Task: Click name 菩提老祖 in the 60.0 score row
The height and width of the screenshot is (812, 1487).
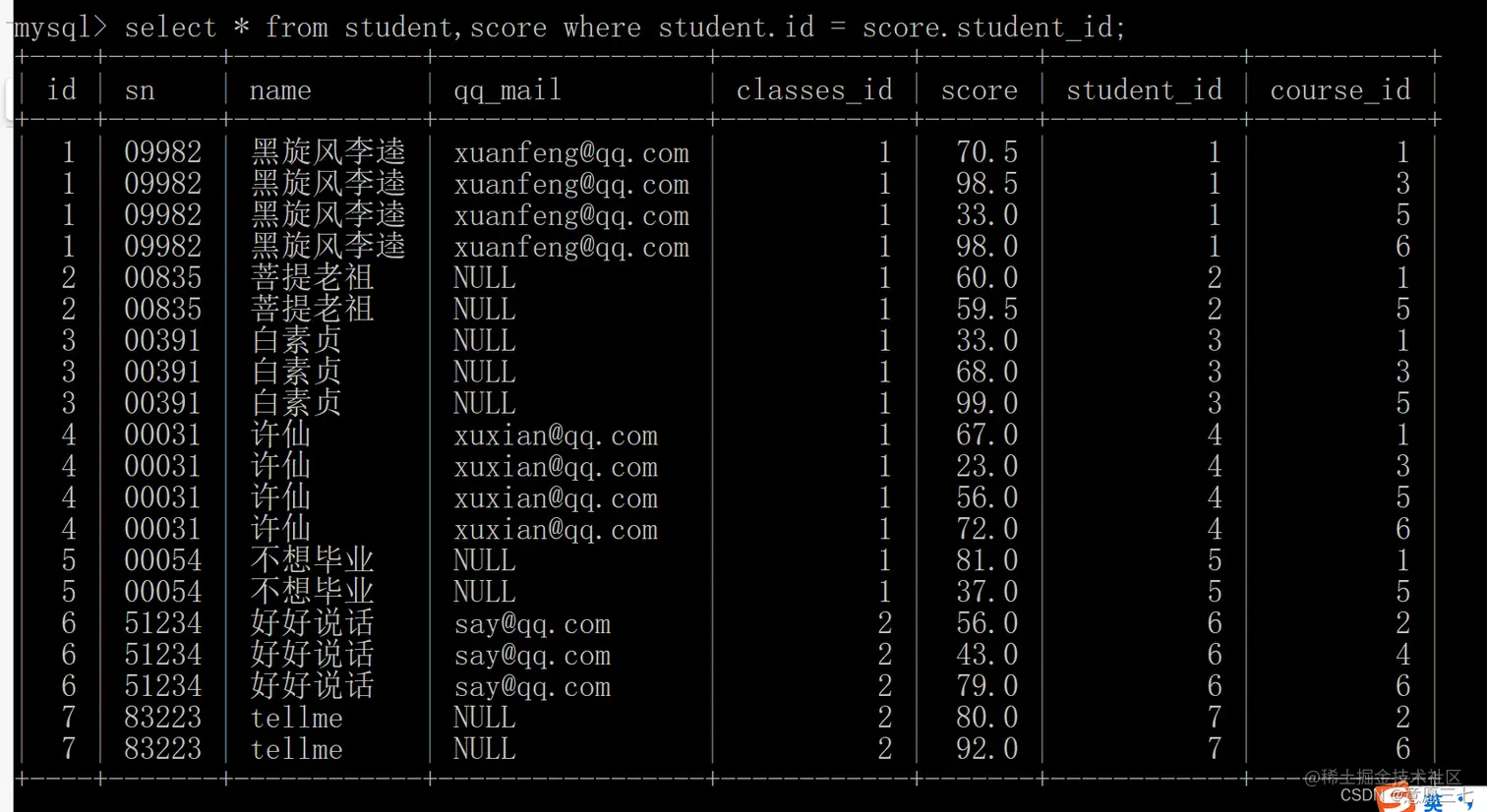Action: tap(312, 278)
